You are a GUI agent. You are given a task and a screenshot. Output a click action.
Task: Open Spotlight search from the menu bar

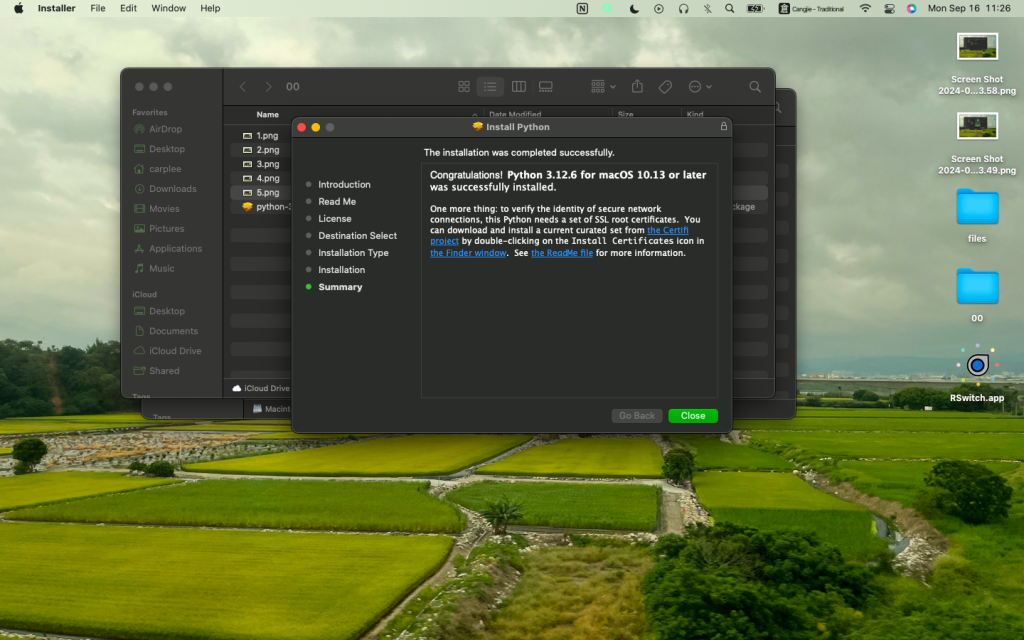coord(729,8)
